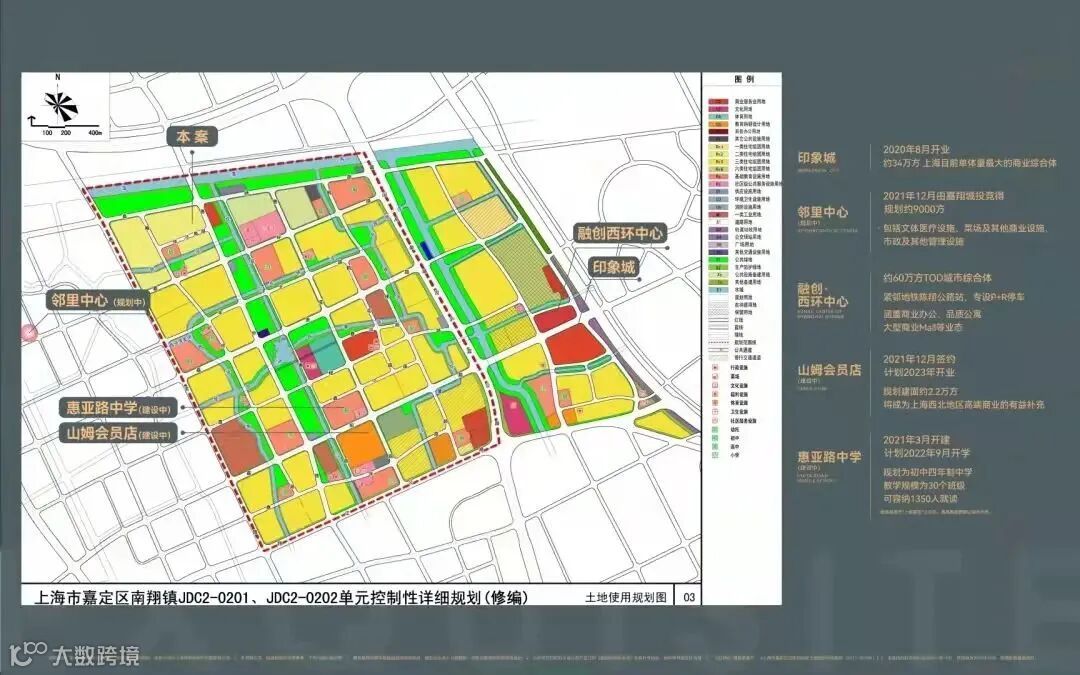Click the 土地使用规划图 caption
The height and width of the screenshot is (675, 1080).
626,597
